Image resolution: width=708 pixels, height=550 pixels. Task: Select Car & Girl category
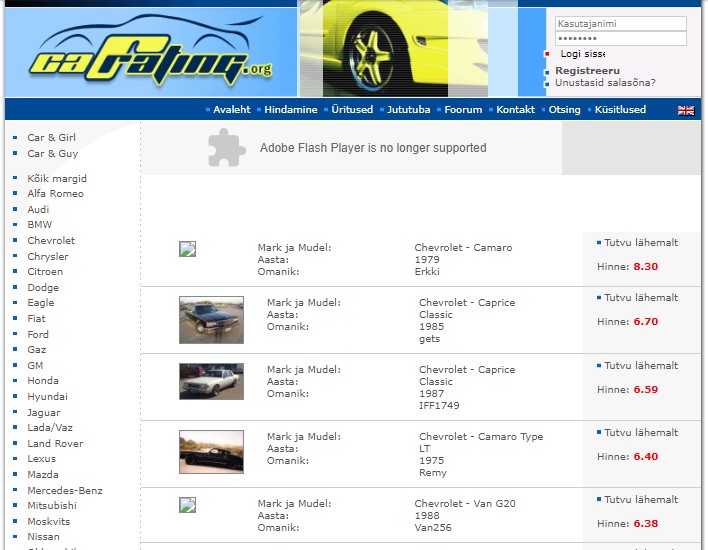point(51,137)
